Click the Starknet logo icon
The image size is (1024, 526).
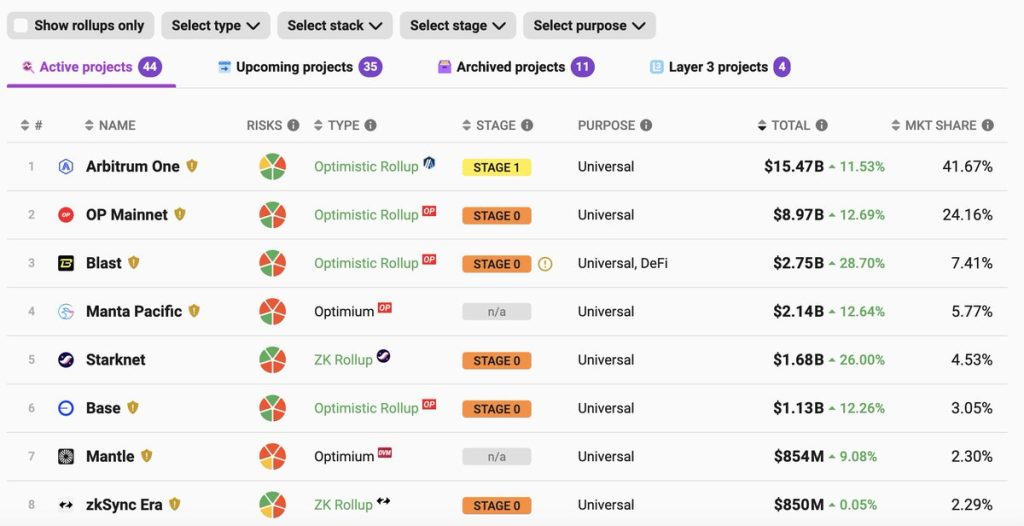[x=66, y=360]
